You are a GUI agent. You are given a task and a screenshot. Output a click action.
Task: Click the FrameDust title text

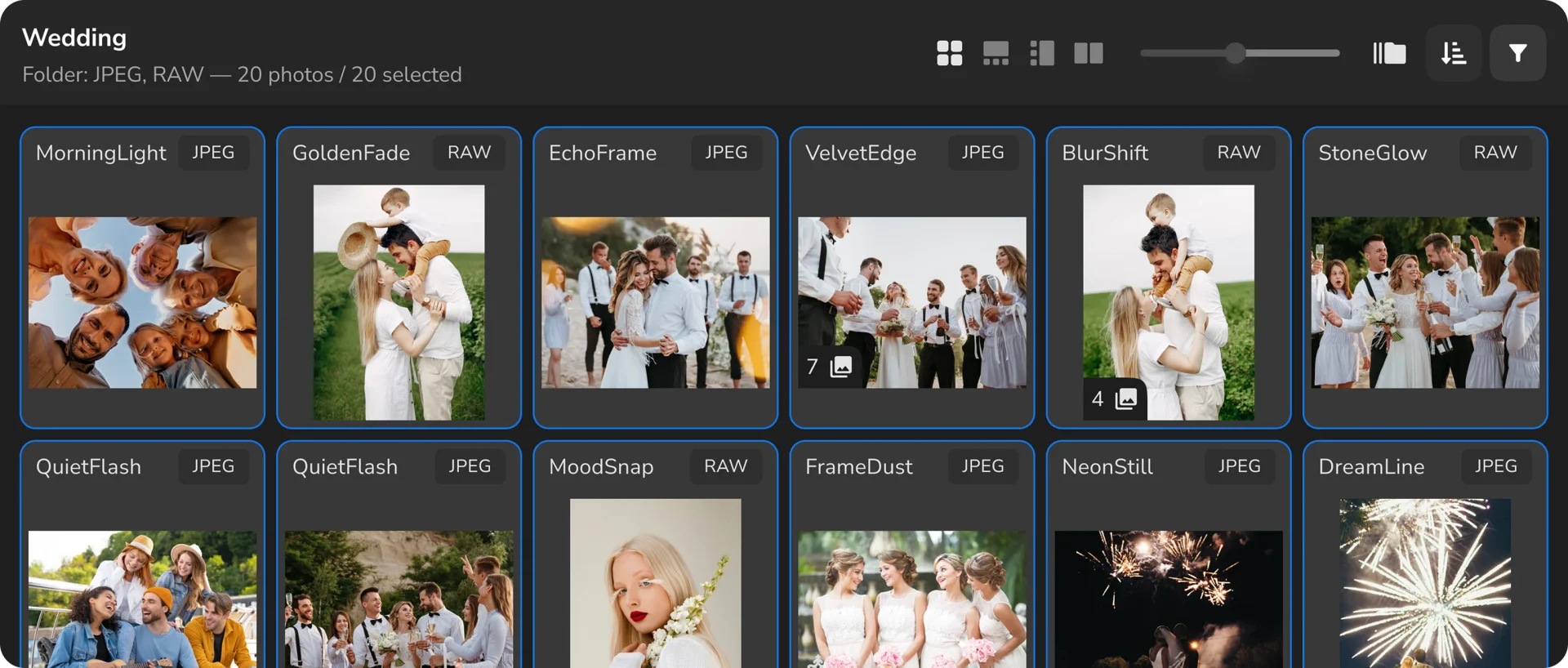click(859, 467)
